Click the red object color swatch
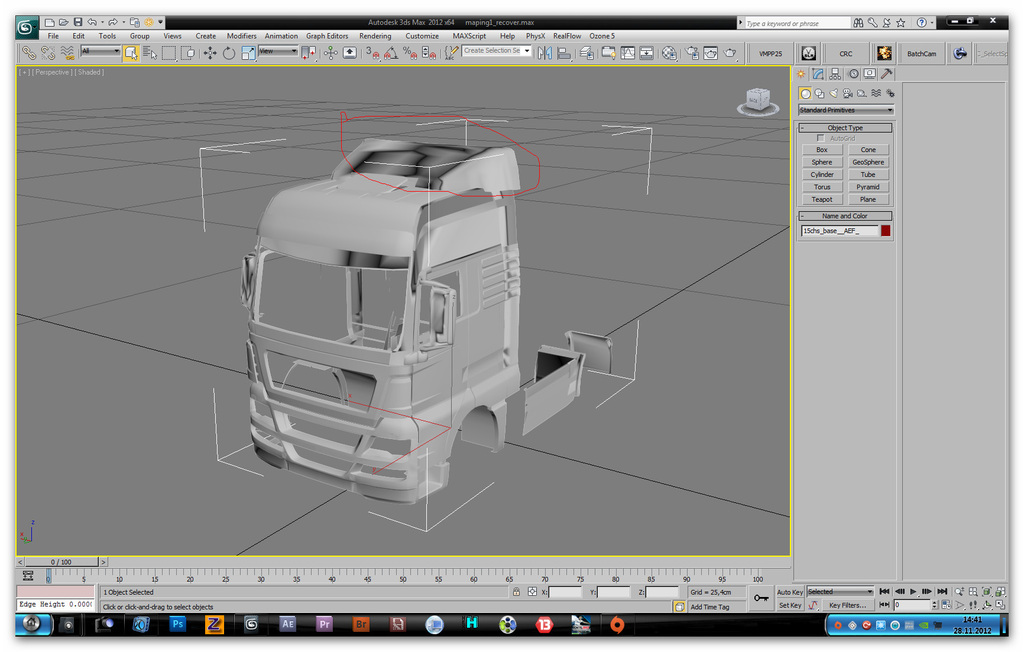The image size is (1024, 652). (x=886, y=231)
